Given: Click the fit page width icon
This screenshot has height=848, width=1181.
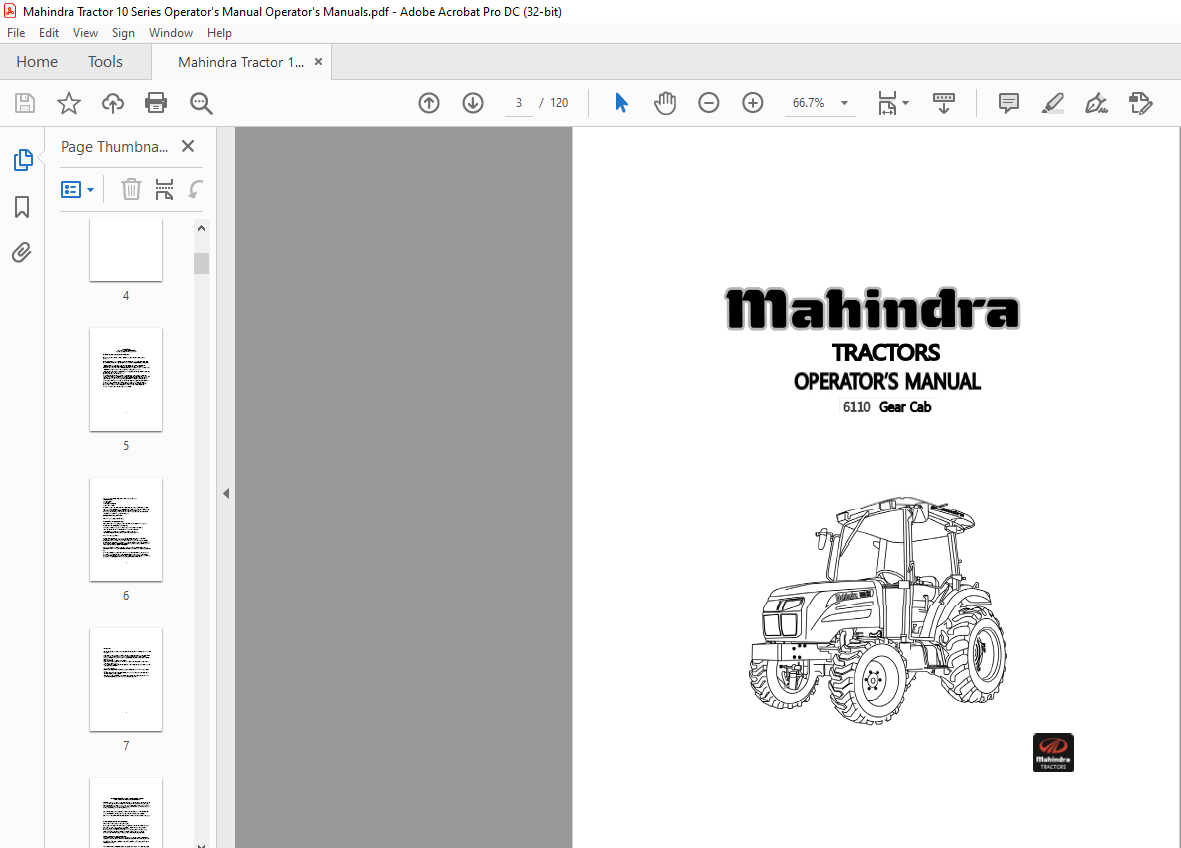Looking at the screenshot, I should pos(887,103).
